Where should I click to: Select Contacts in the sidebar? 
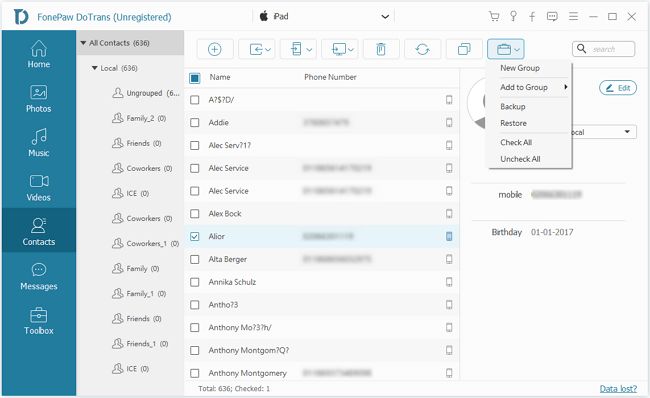point(39,231)
